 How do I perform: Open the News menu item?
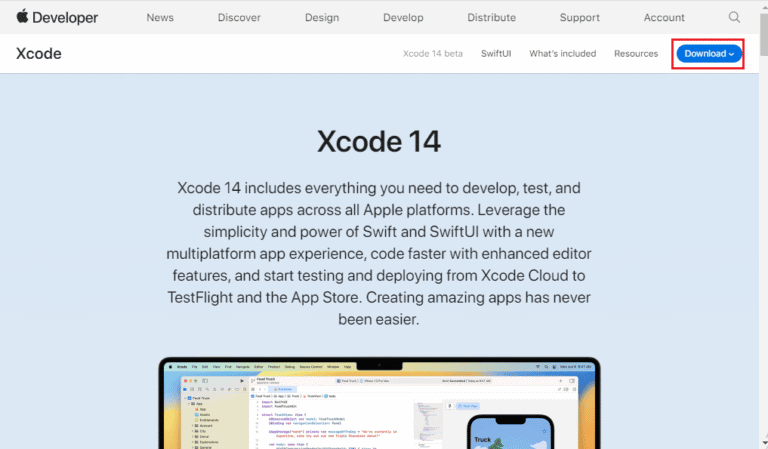tap(160, 17)
